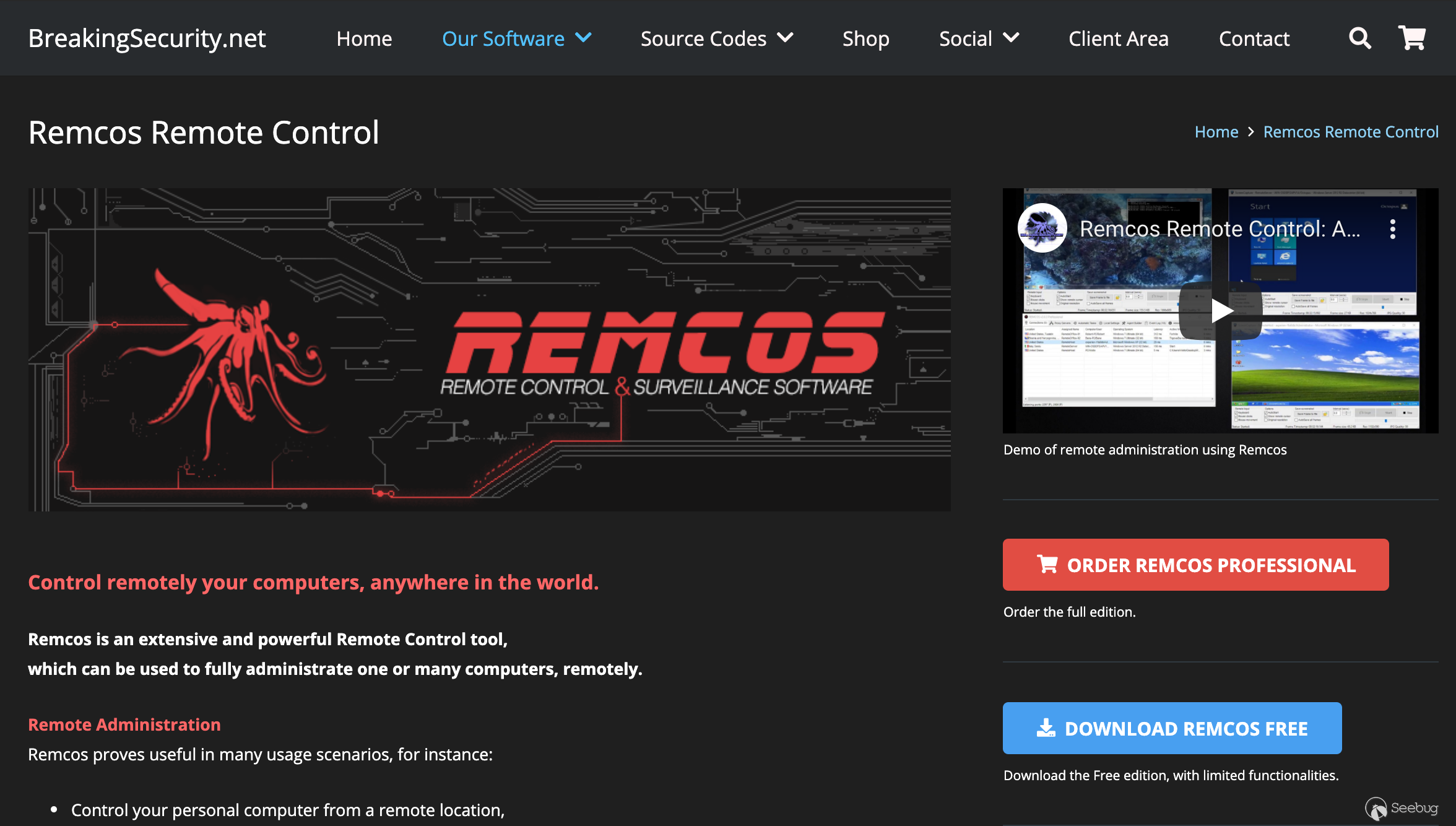The width and height of the screenshot is (1456, 826).
Task: Click Download Remcos Free button
Action: pyautogui.click(x=1172, y=728)
